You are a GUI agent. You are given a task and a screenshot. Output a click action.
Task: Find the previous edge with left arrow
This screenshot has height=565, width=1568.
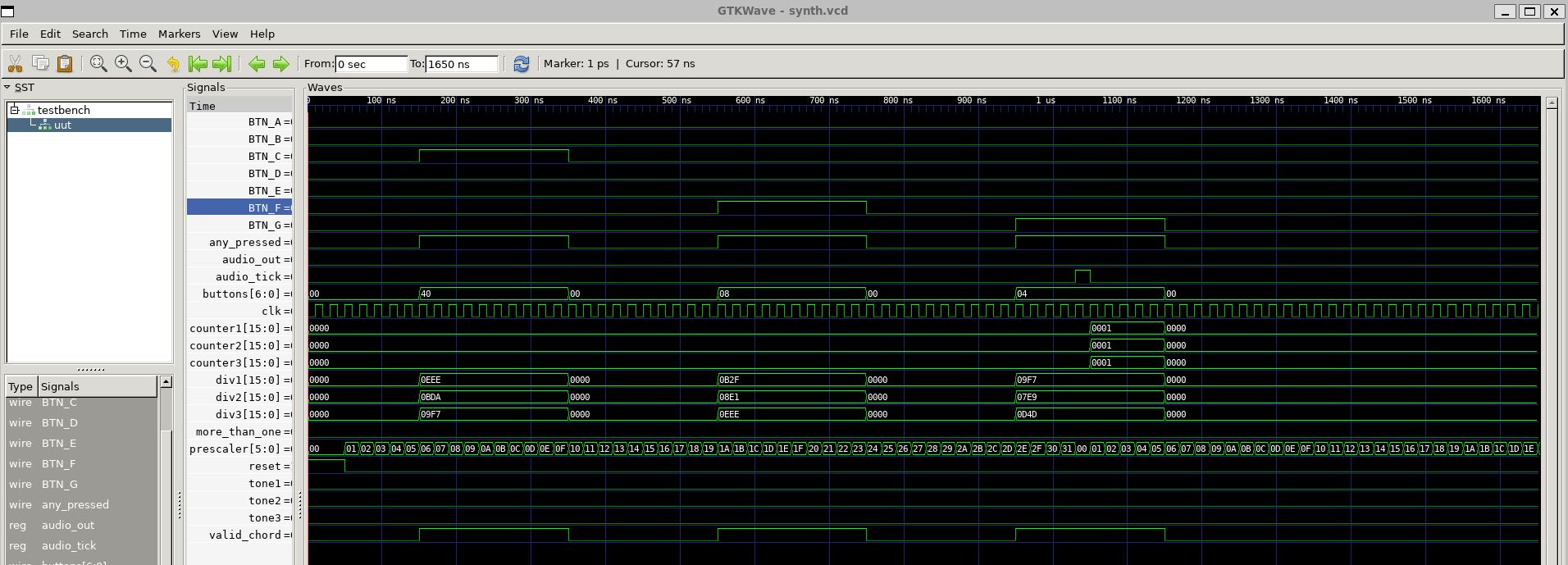257,64
